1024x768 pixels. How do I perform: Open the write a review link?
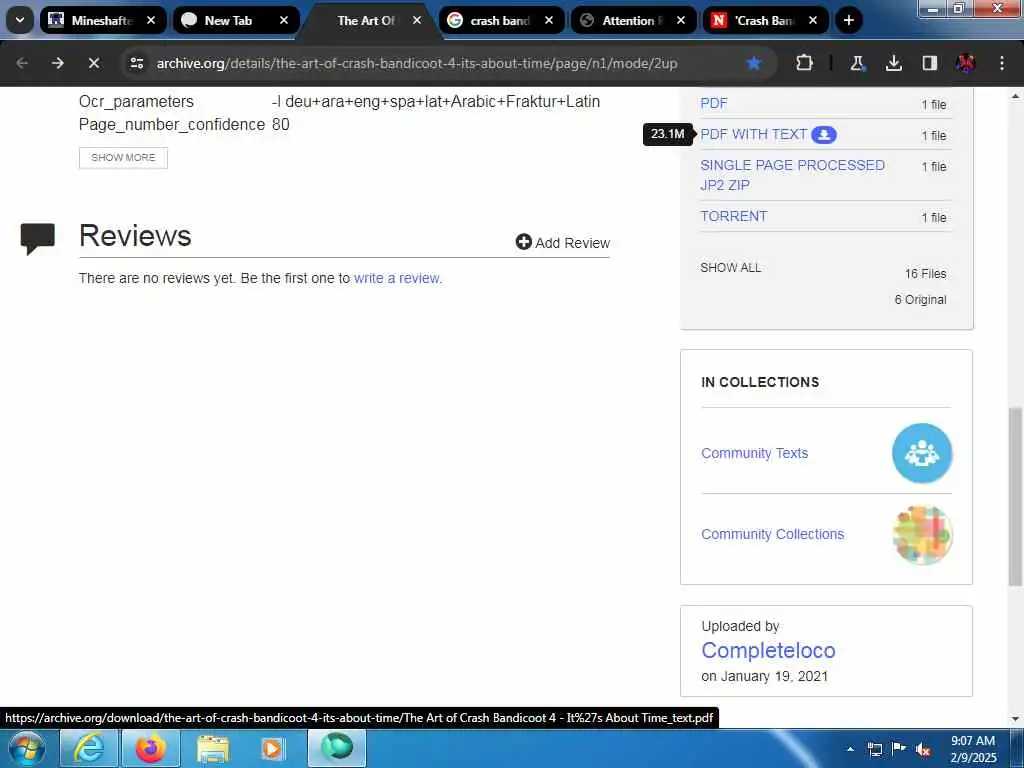[398, 278]
